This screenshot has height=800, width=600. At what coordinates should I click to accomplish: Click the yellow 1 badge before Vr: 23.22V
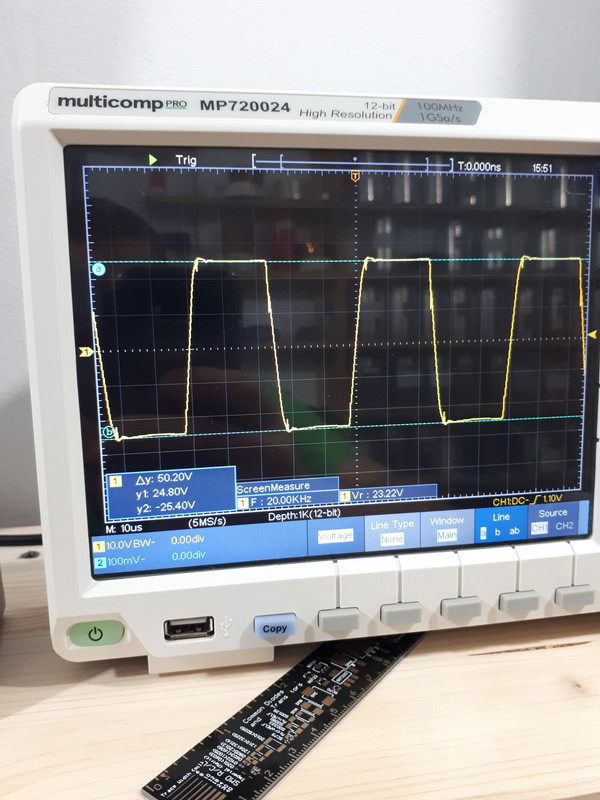[345, 495]
